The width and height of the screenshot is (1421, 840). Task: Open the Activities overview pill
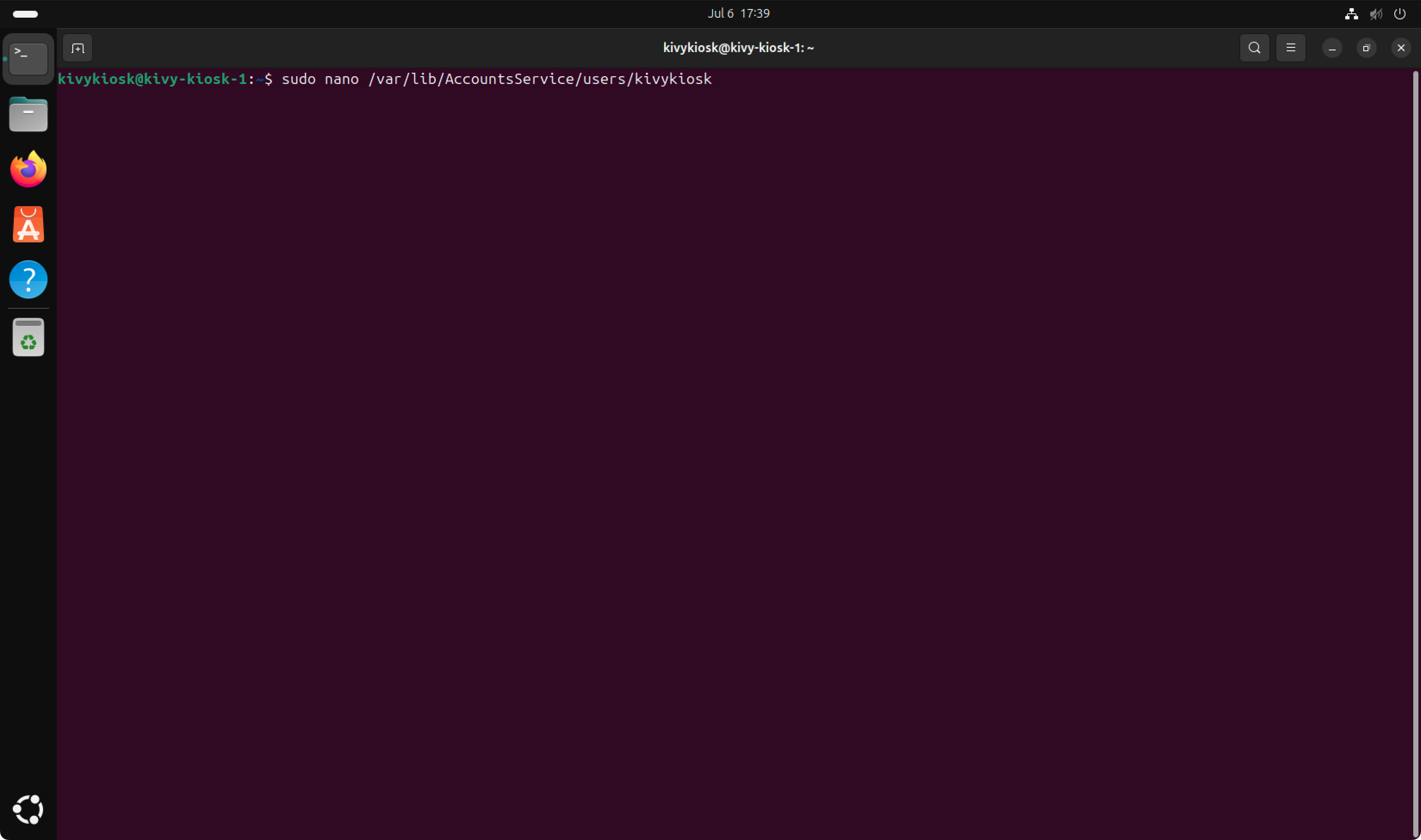coord(25,14)
